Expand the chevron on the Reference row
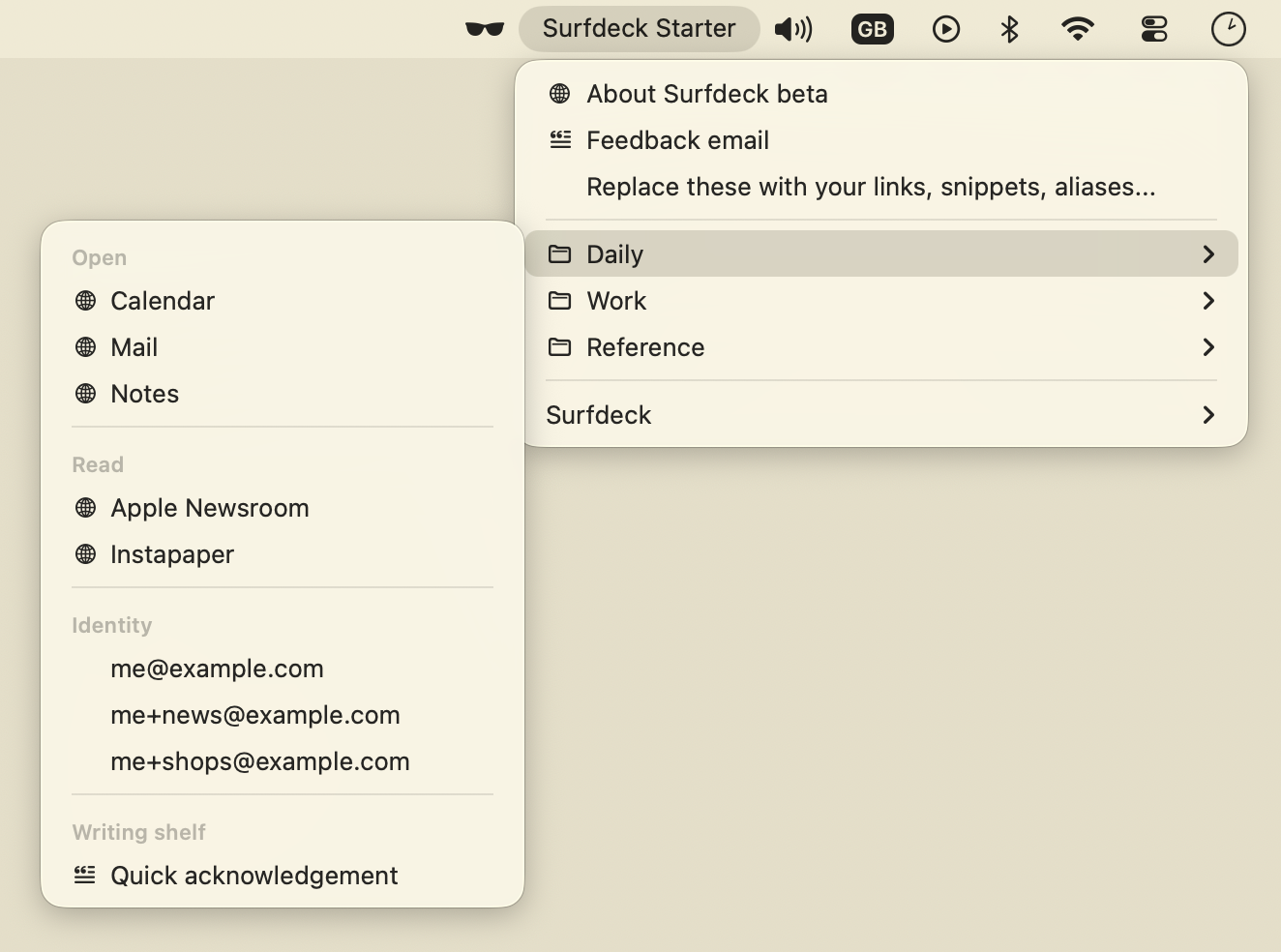The width and height of the screenshot is (1281, 952). [x=1208, y=347]
